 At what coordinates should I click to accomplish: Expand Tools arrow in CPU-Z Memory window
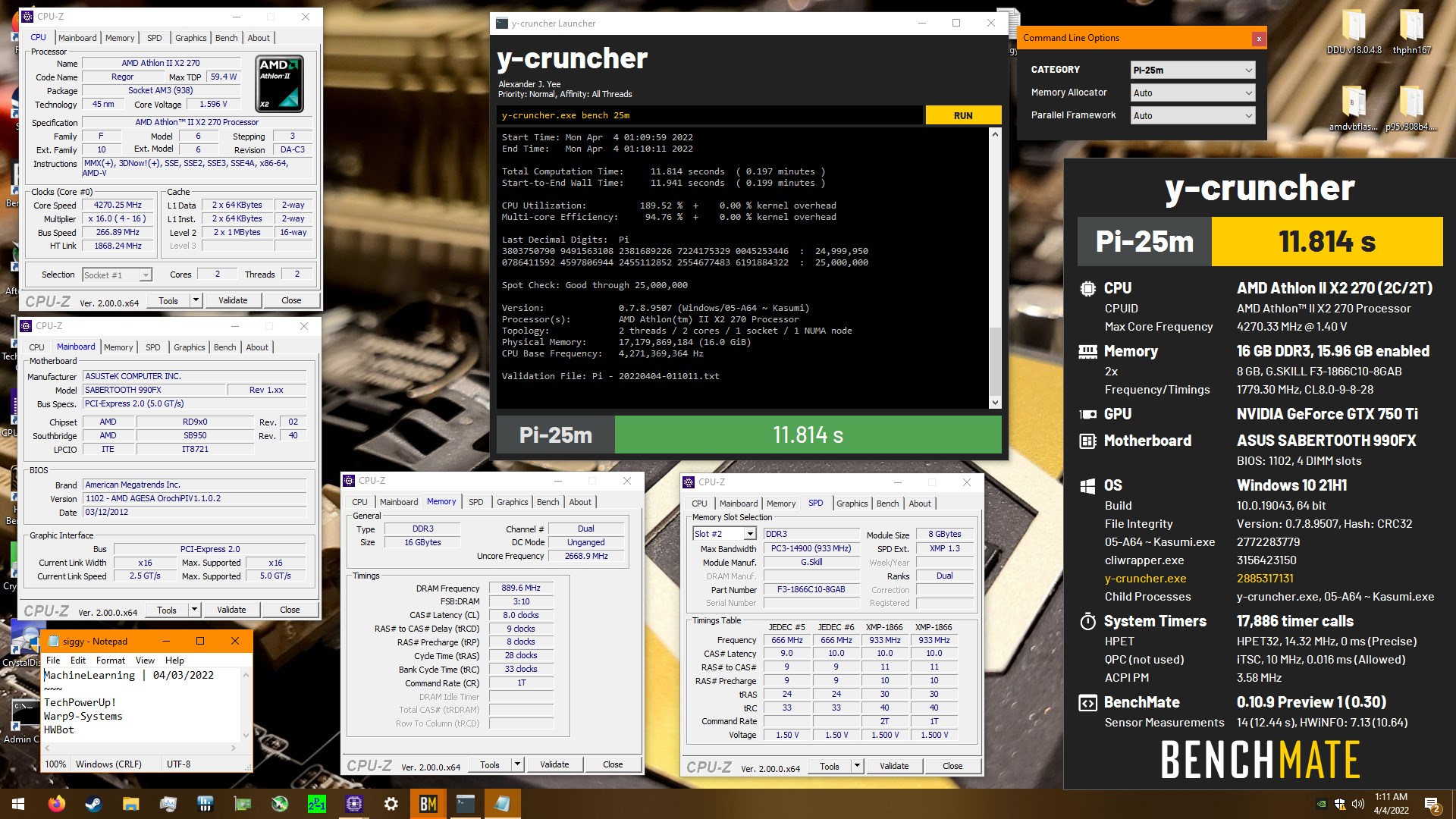coord(517,764)
